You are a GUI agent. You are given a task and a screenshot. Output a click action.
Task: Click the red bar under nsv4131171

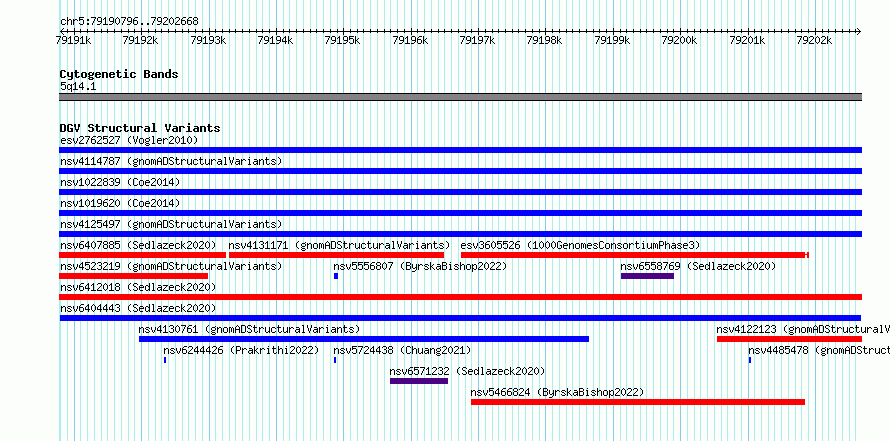tap(337, 255)
